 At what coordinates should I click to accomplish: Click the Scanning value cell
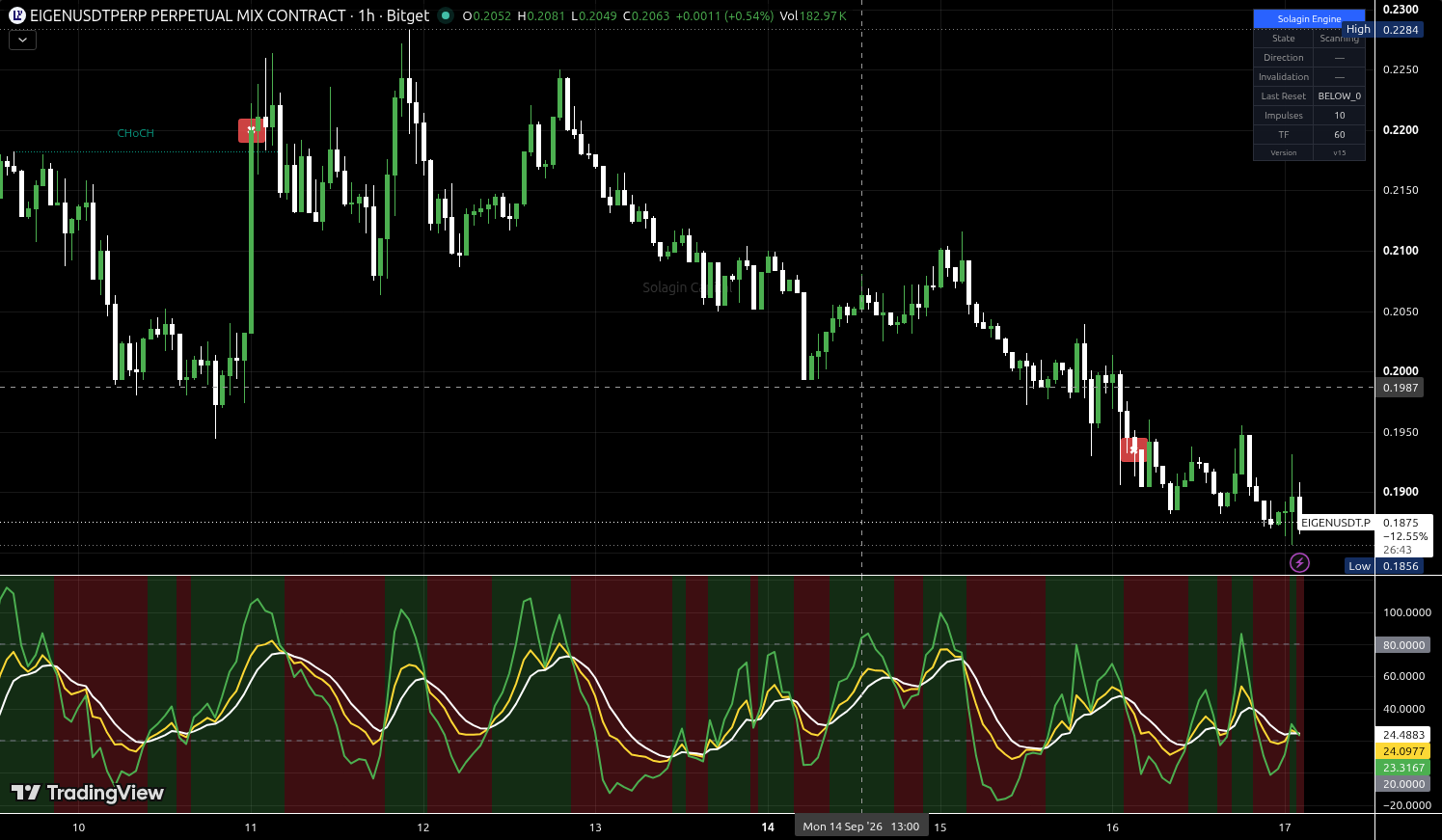pos(1339,39)
